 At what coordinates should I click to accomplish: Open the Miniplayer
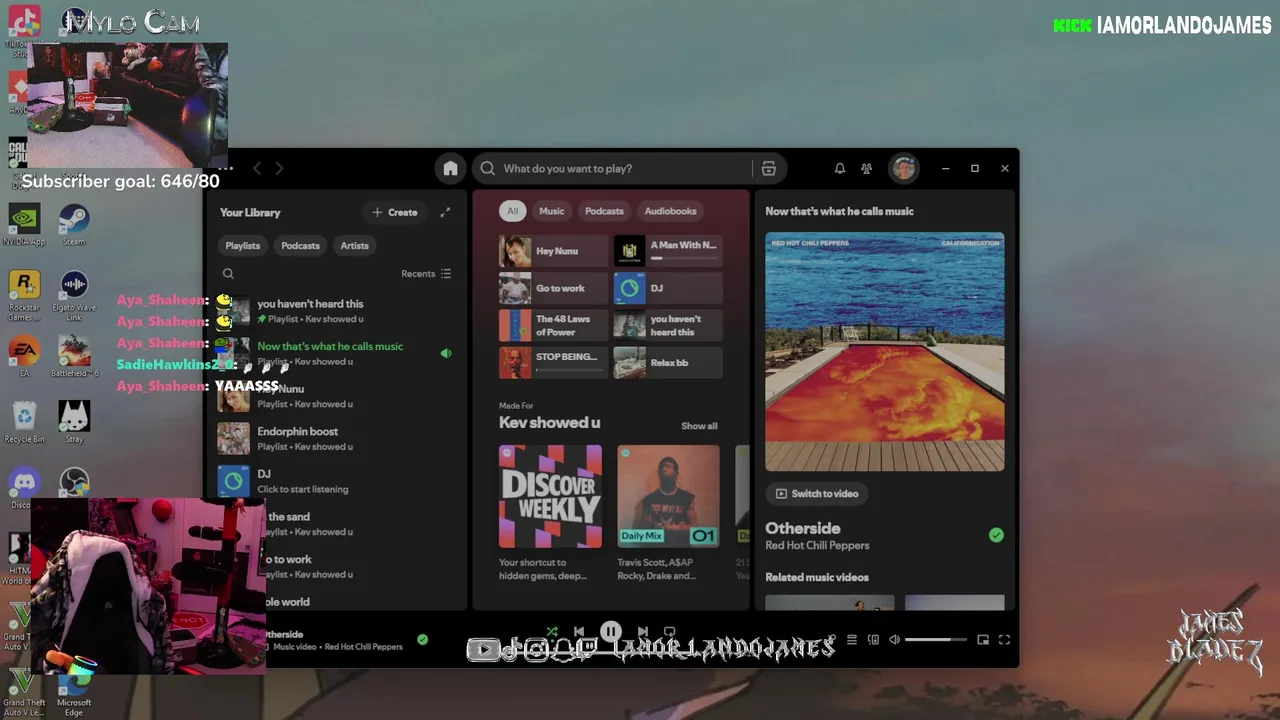[983, 640]
